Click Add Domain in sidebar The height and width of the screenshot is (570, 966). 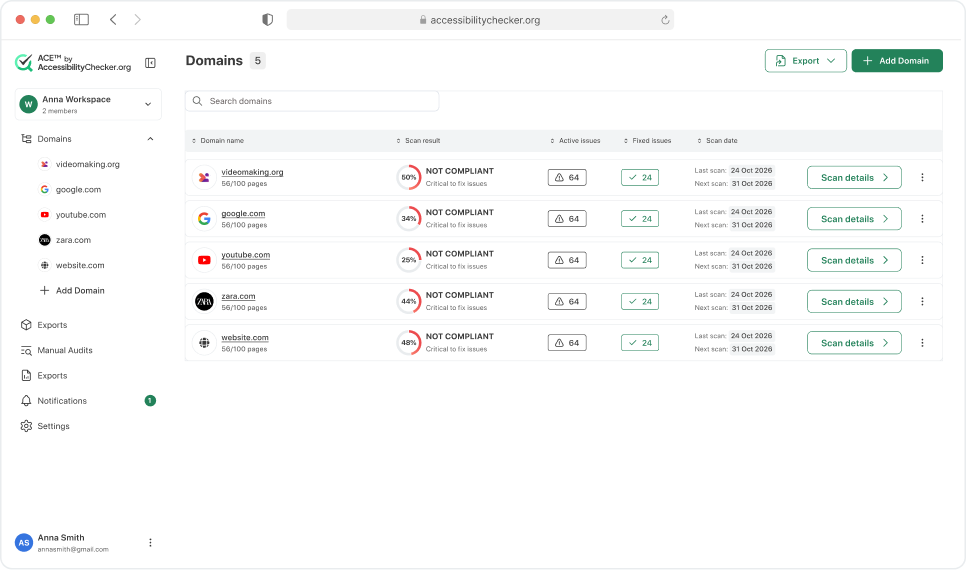(72, 290)
